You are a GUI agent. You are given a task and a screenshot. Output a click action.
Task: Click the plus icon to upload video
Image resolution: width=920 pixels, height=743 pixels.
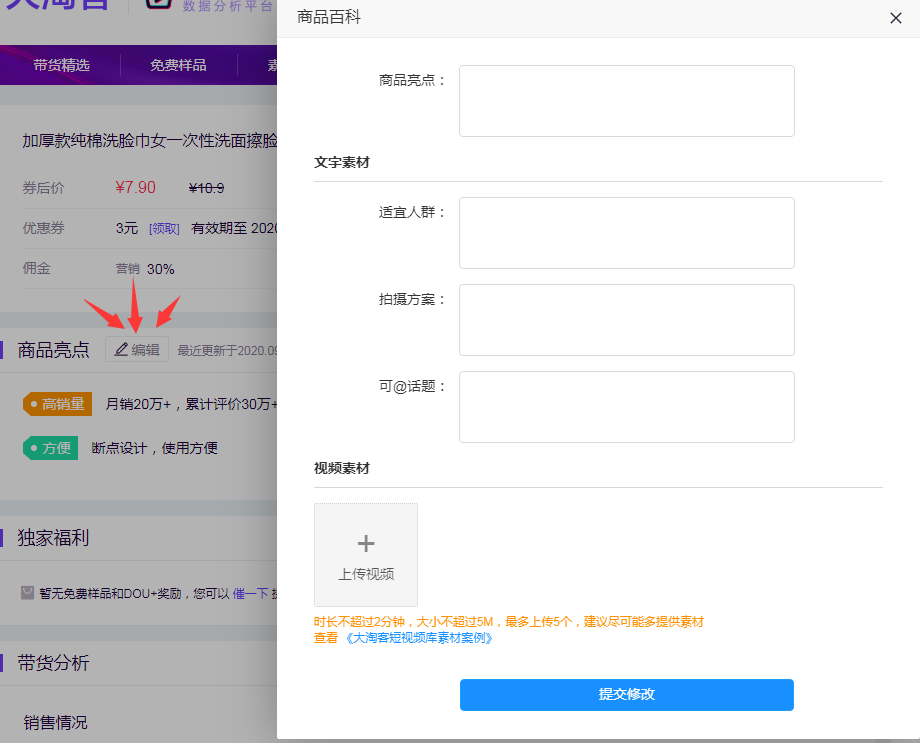pyautogui.click(x=366, y=543)
